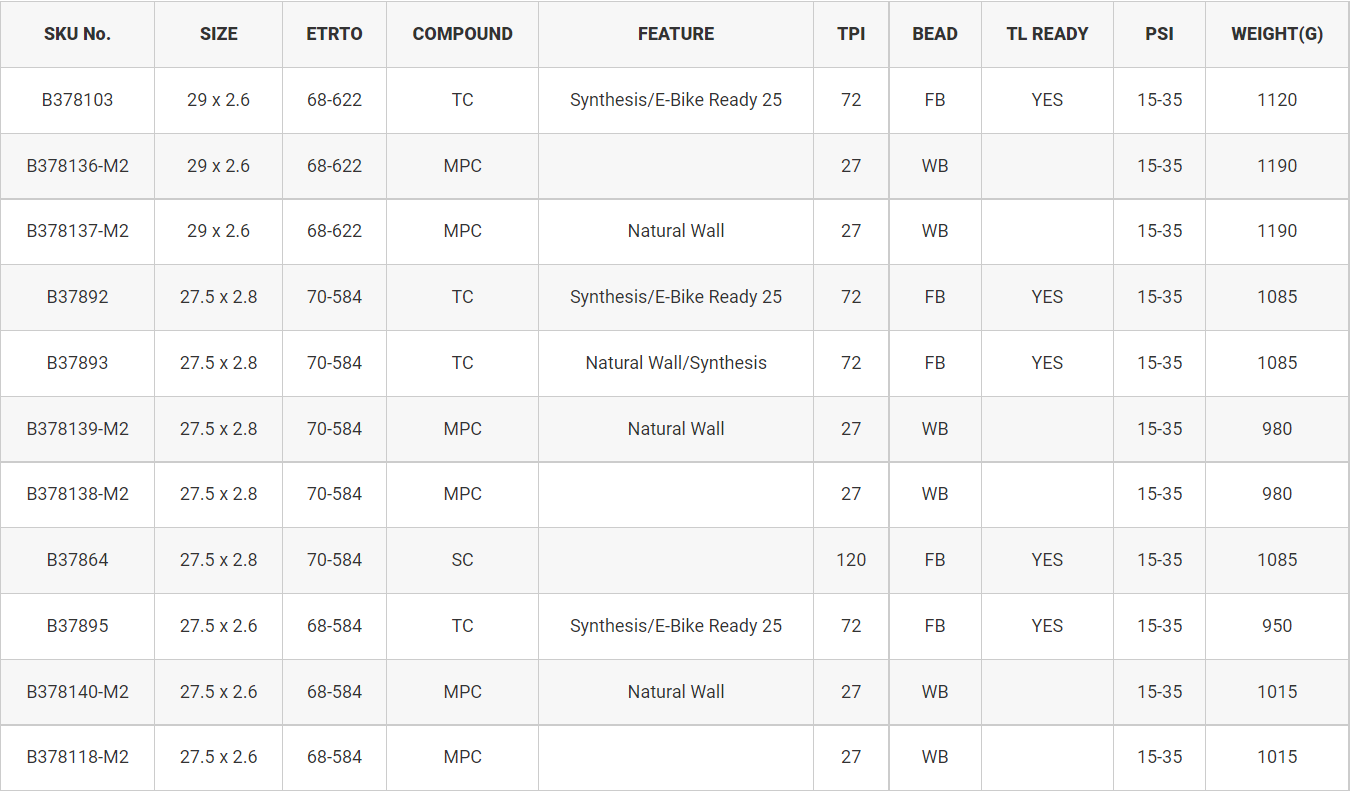
Task: Click MPC compound in B378138-M2 row
Action: 462,494
